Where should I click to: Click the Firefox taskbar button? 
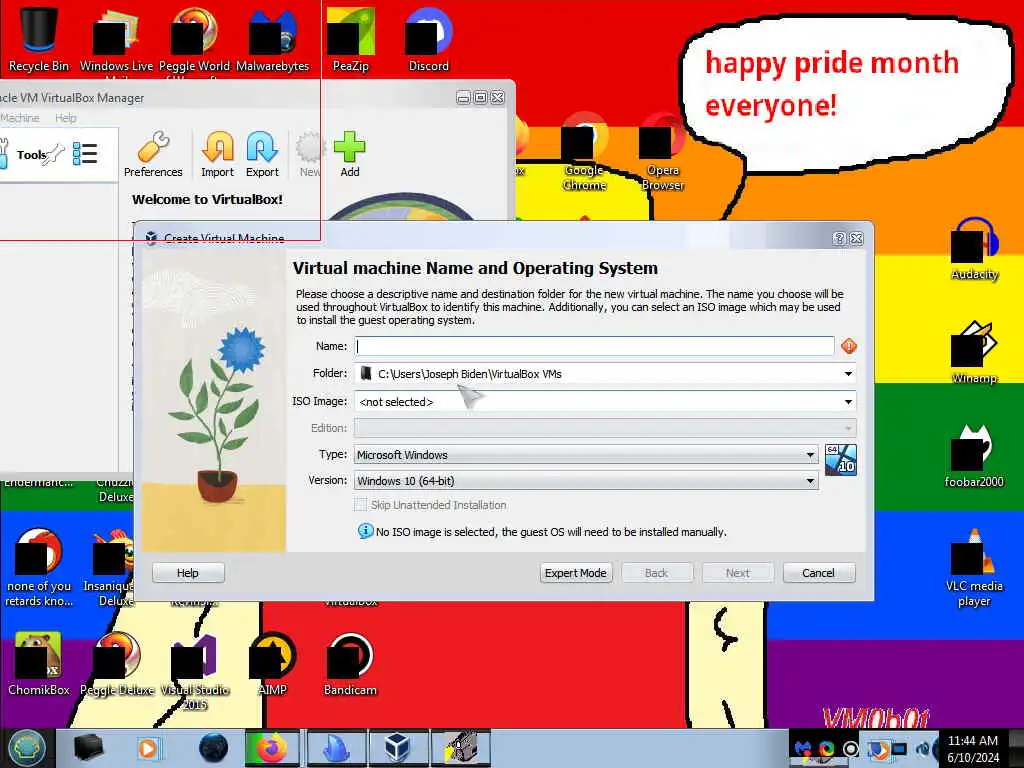tap(272, 748)
